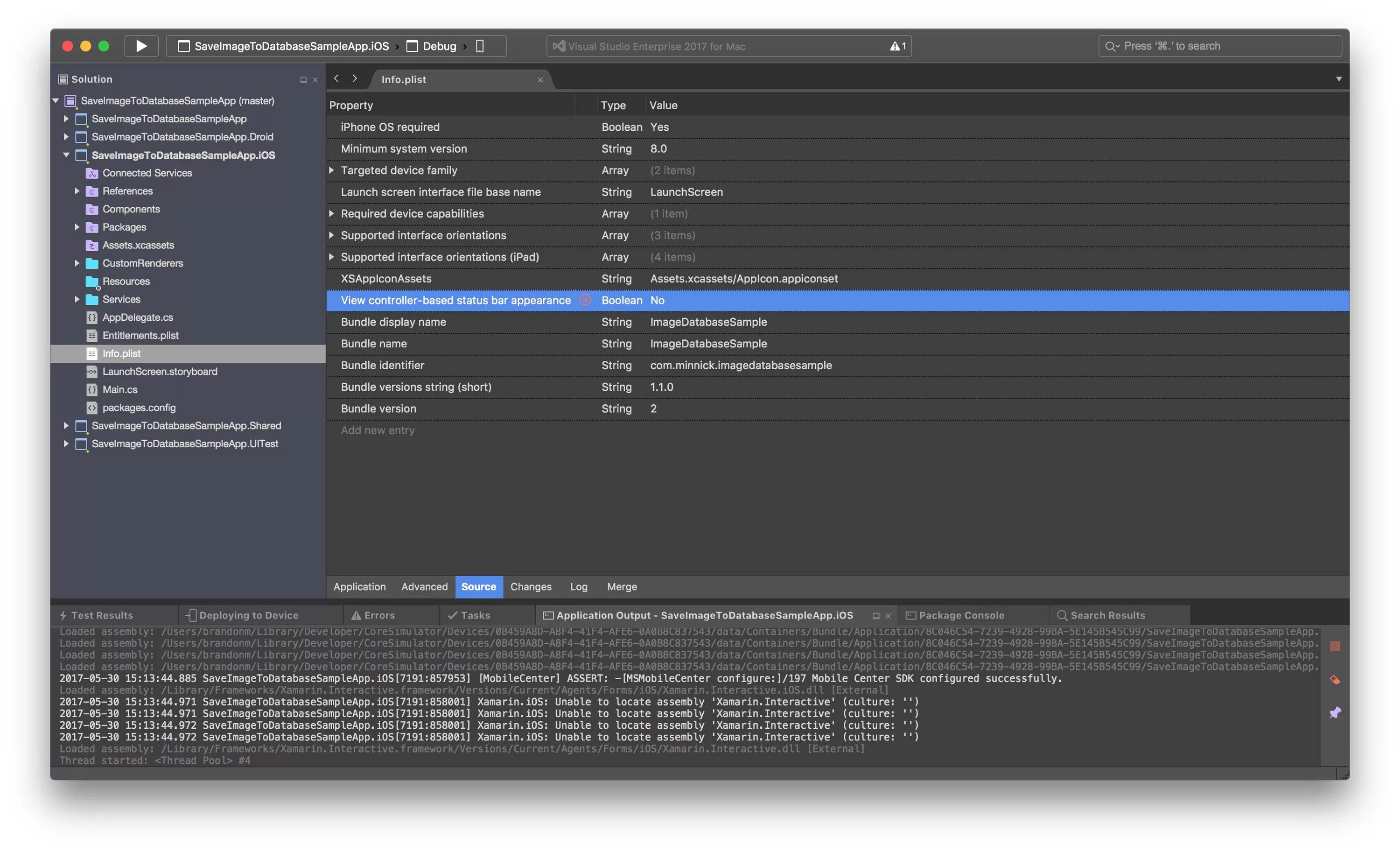Toggle the iPhone OS required Yes value
The width and height of the screenshot is (1400, 852).
(660, 127)
